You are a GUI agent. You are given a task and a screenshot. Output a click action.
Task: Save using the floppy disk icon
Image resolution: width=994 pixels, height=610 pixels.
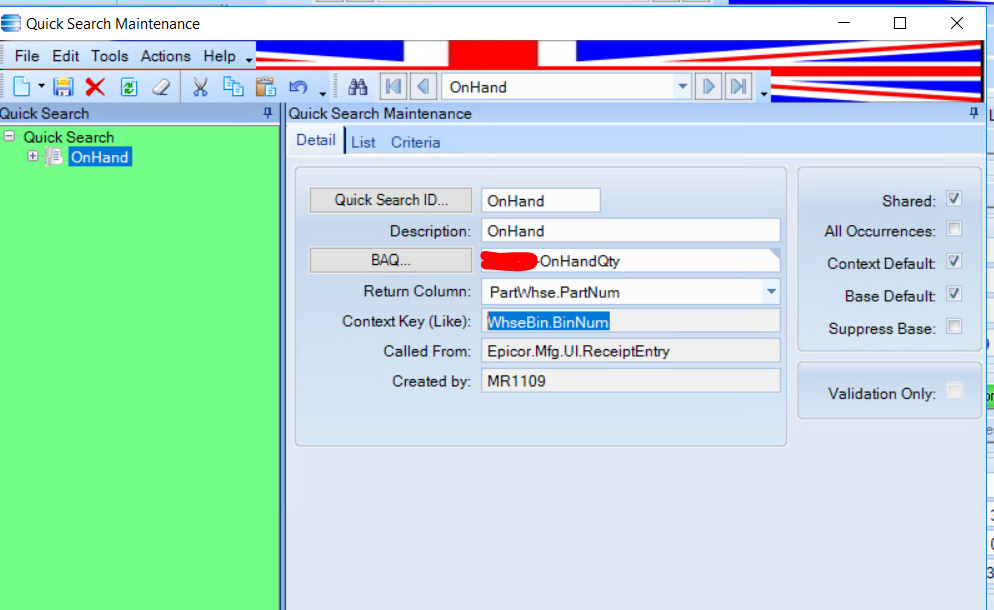pos(63,87)
